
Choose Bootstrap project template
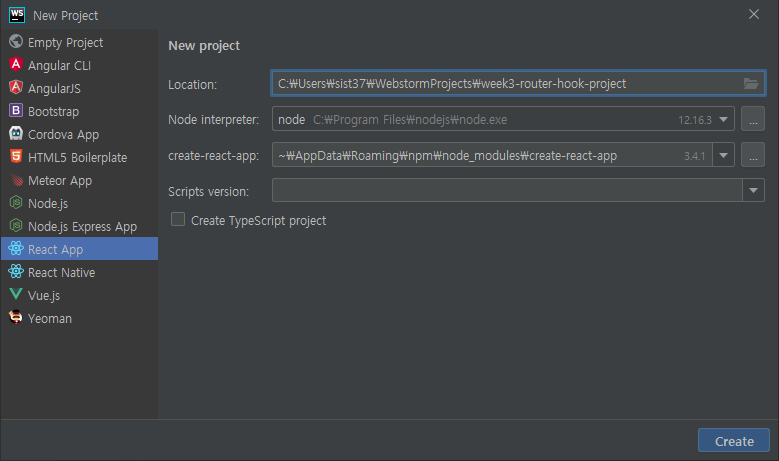(x=79, y=111)
